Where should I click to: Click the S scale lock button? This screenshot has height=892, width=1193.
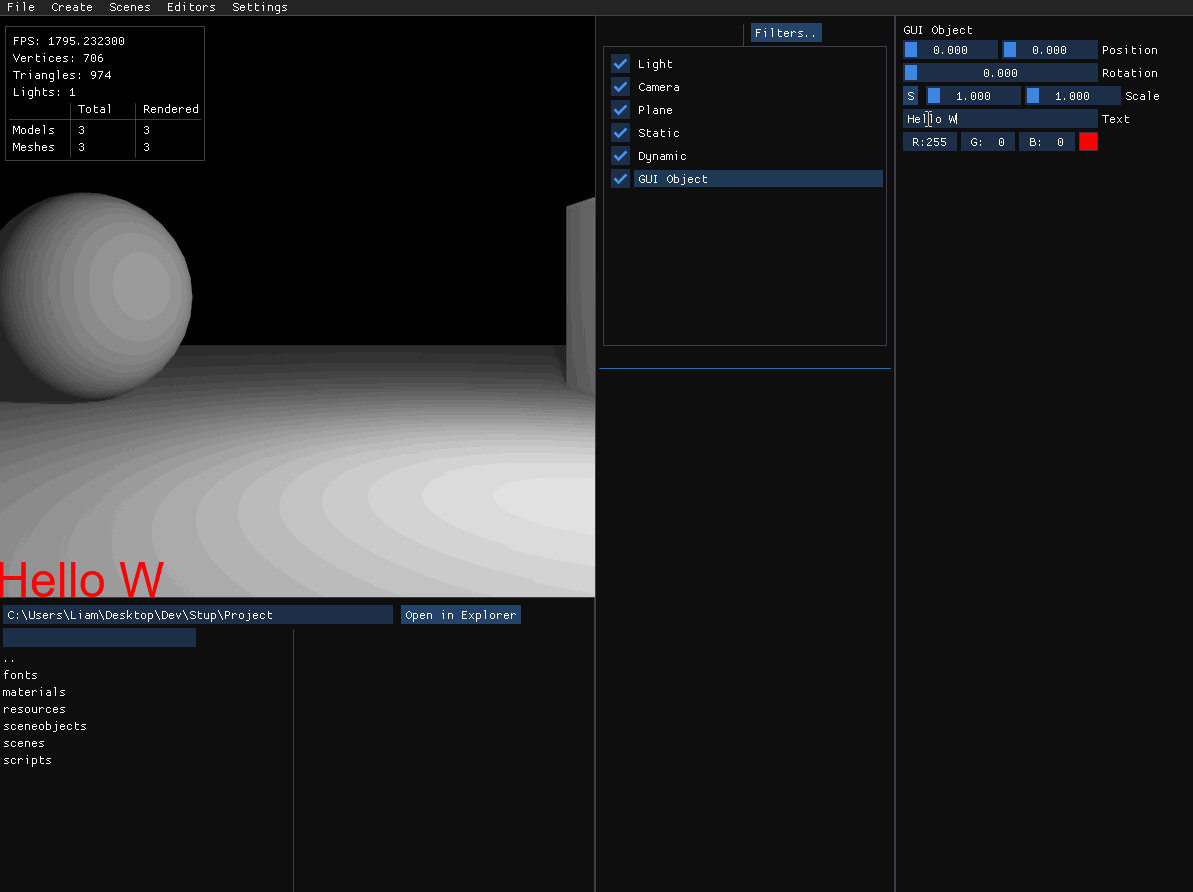pos(910,96)
